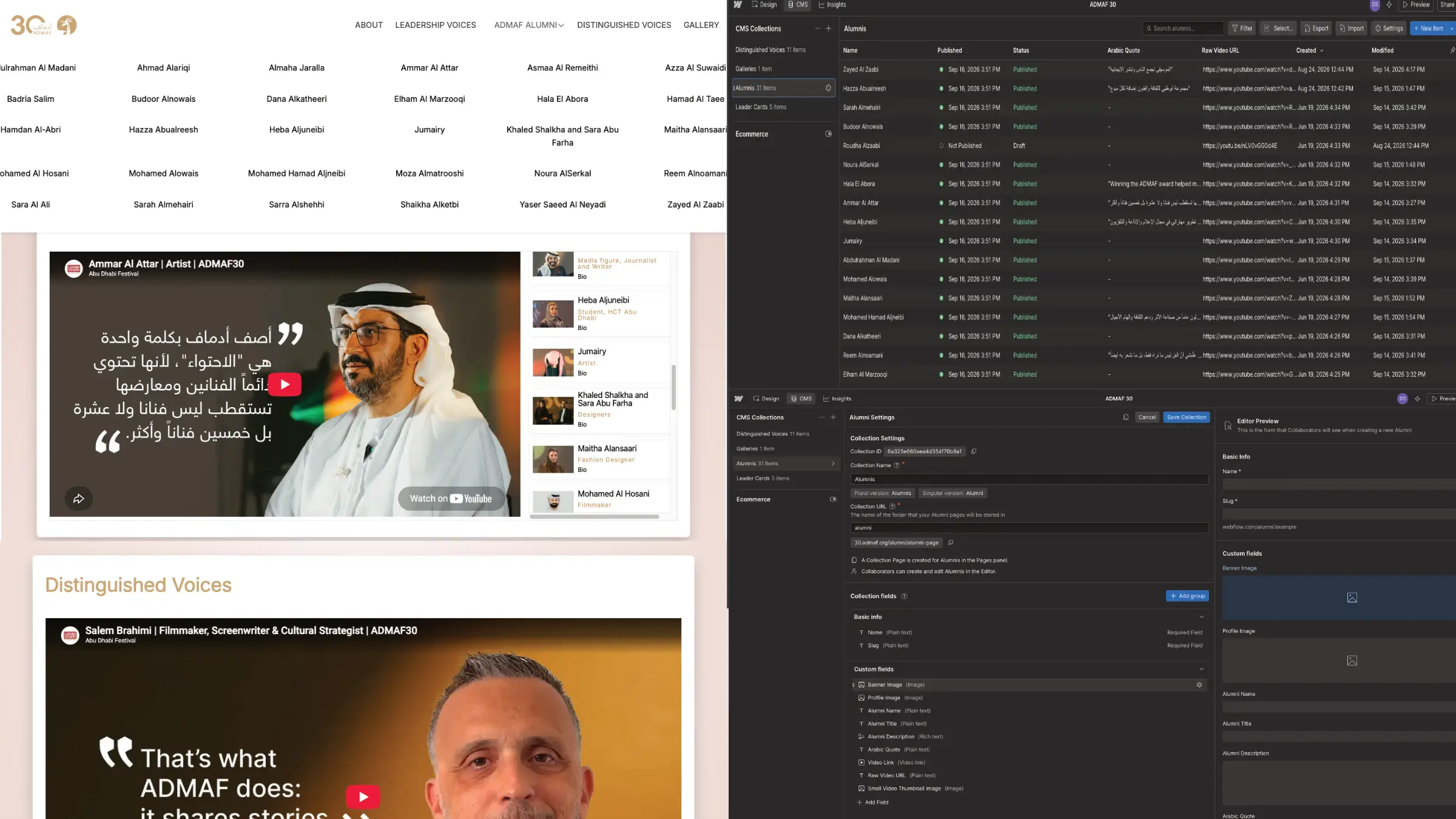Click Add Field under Custom fields

[872, 803]
